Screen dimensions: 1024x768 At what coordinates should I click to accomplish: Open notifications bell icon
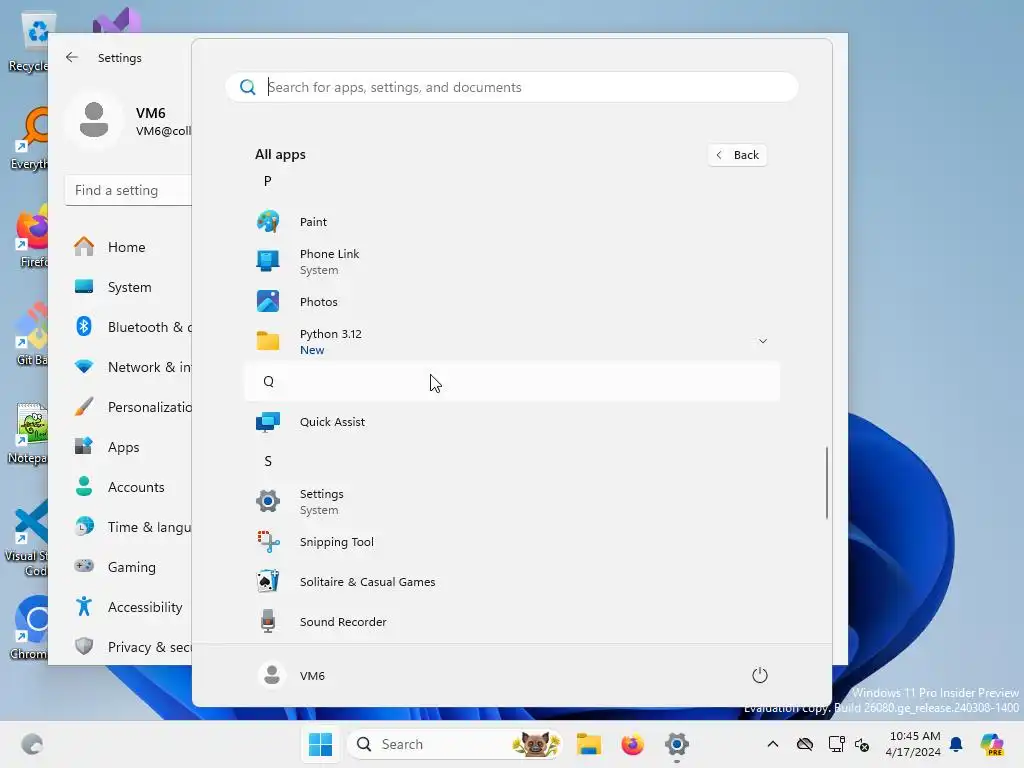956,744
